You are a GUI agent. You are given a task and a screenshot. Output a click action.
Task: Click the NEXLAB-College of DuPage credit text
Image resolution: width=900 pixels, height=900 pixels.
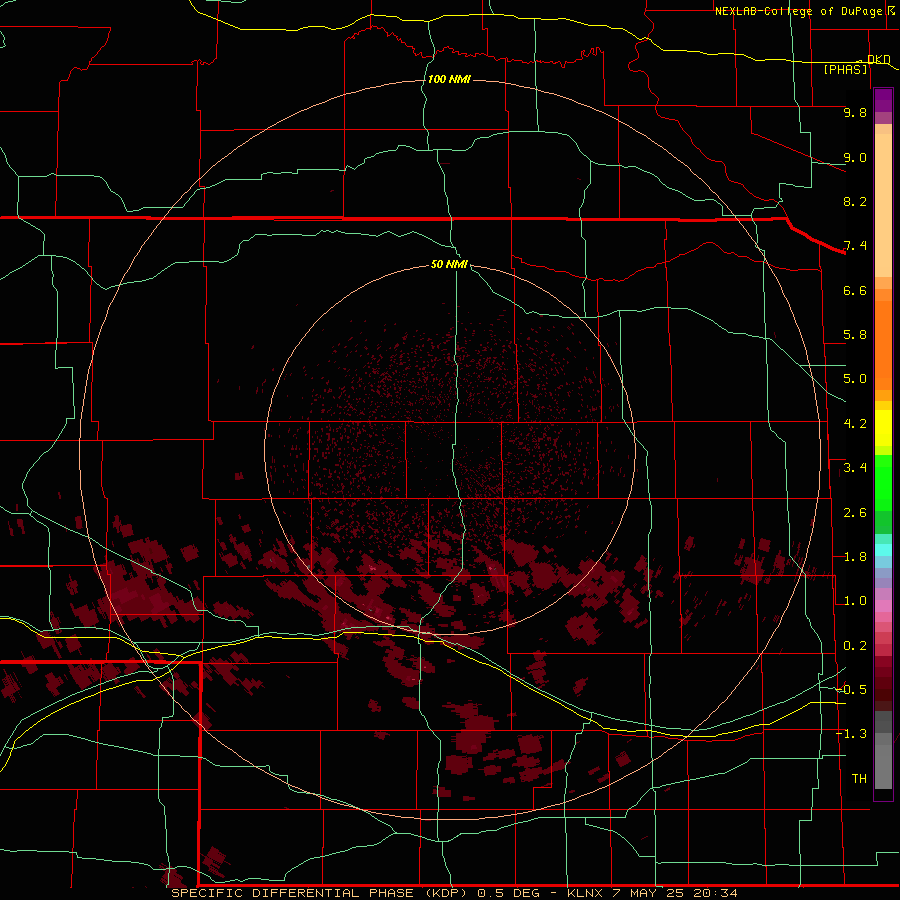[x=798, y=11]
